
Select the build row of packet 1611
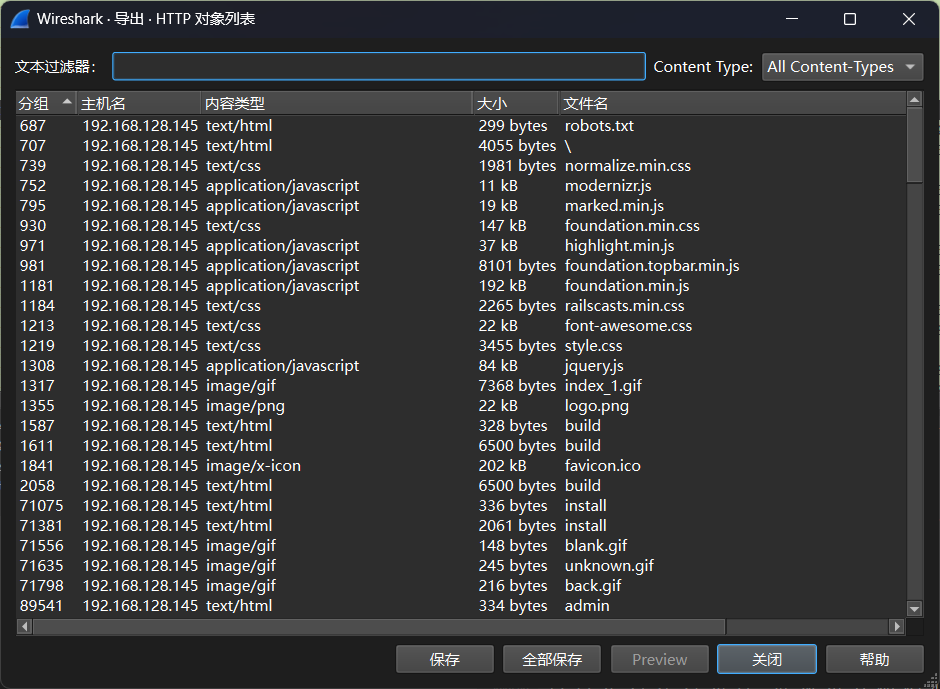coord(461,446)
